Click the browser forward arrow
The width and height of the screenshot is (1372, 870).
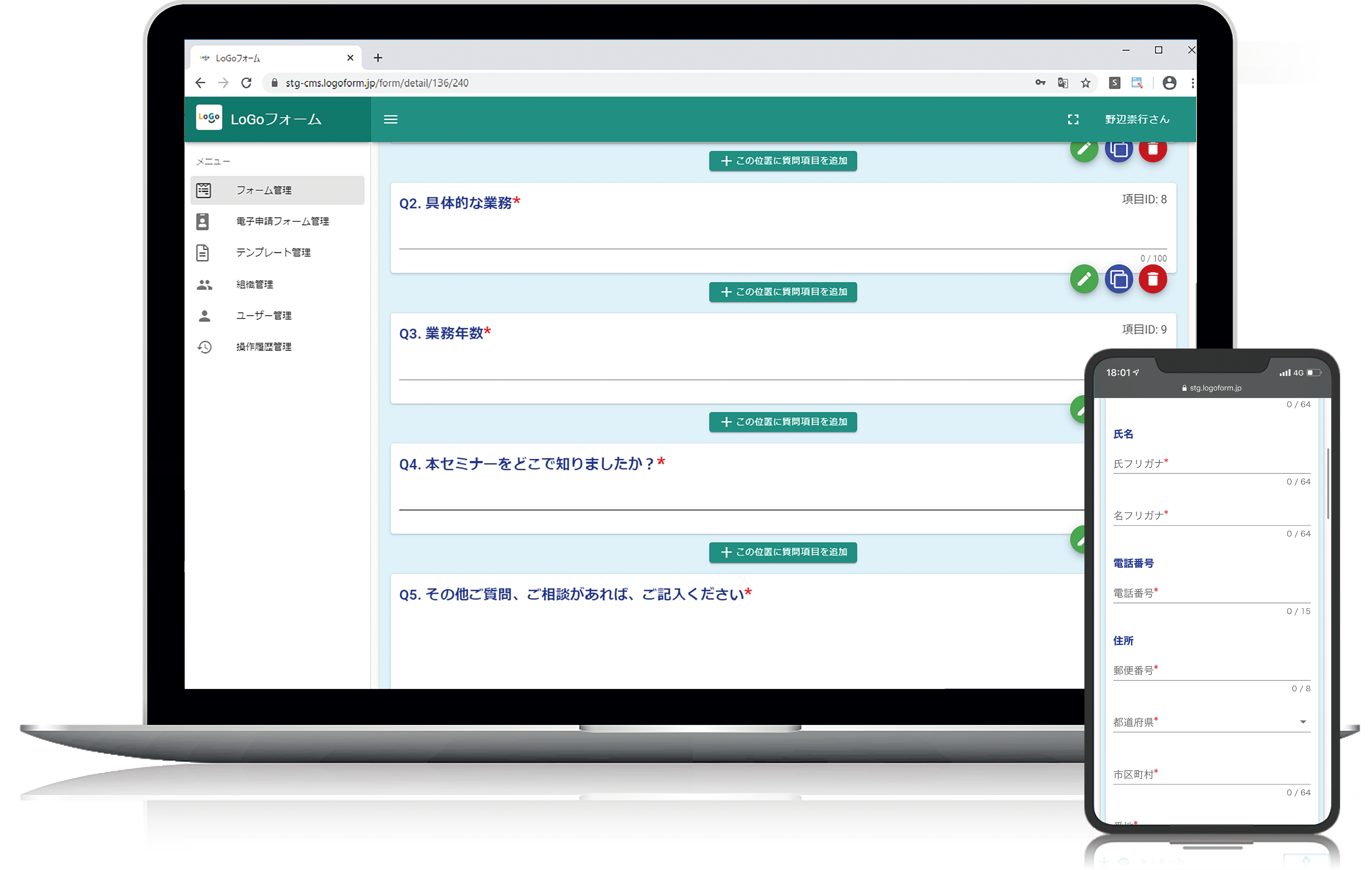point(223,83)
